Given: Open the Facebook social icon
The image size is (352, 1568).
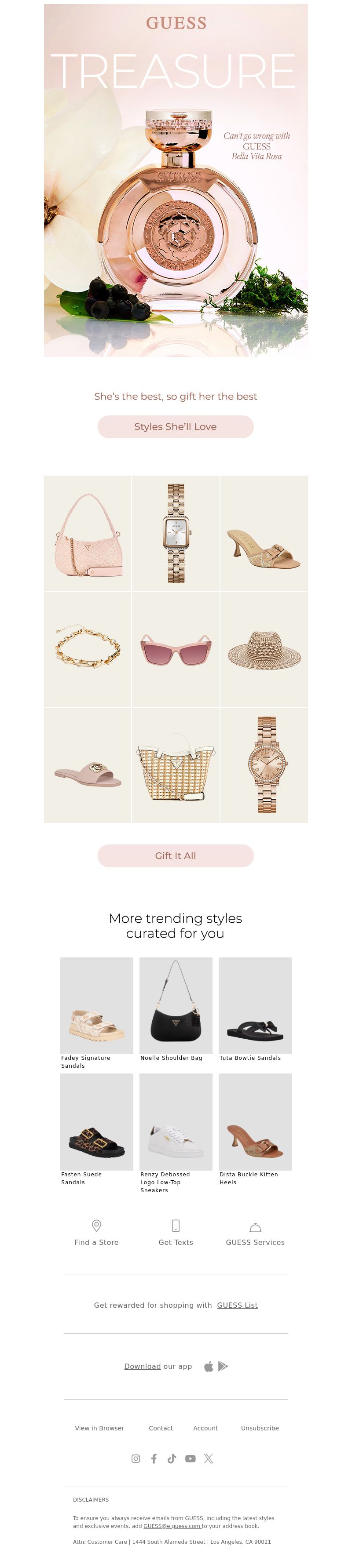Looking at the screenshot, I should pyautogui.click(x=154, y=1458).
